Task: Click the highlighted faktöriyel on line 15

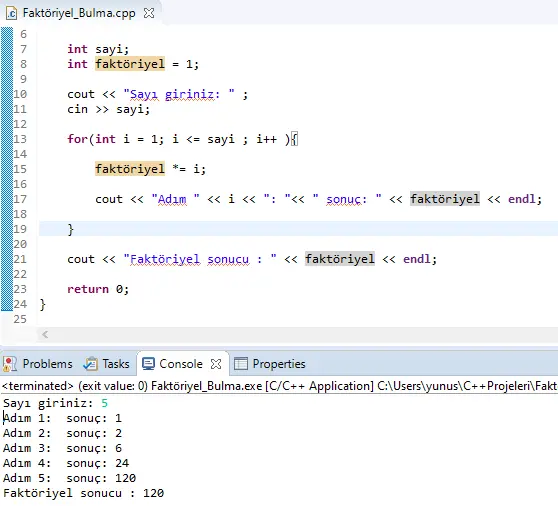Action: click(x=130, y=169)
